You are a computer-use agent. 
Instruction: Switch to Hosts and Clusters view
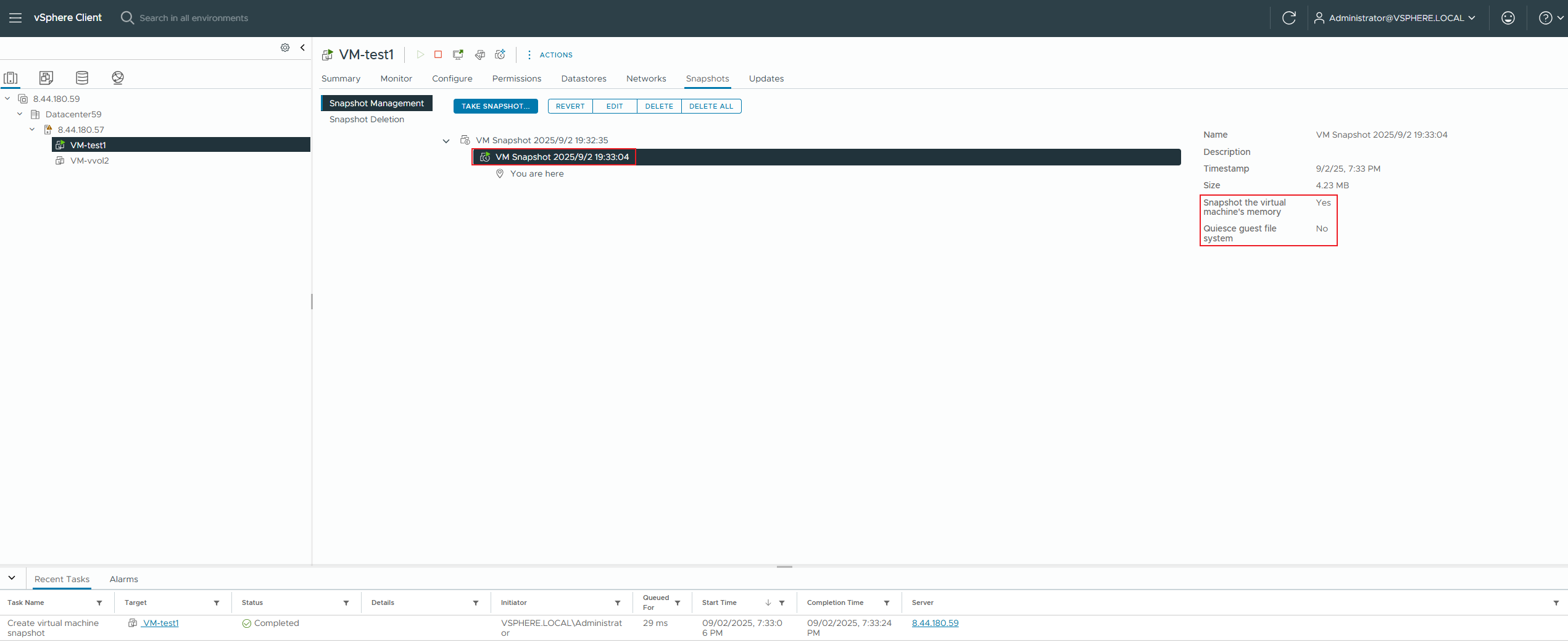(x=10, y=78)
